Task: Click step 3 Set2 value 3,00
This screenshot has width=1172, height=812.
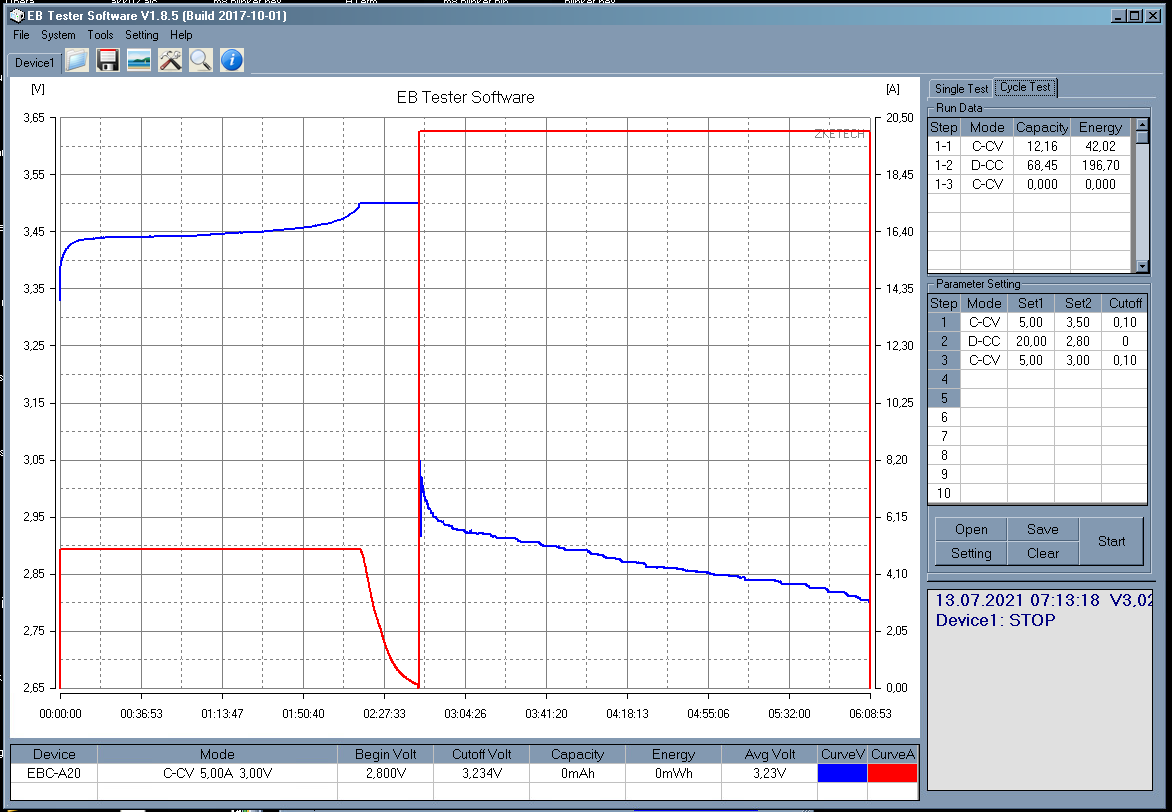Action: 1078,360
